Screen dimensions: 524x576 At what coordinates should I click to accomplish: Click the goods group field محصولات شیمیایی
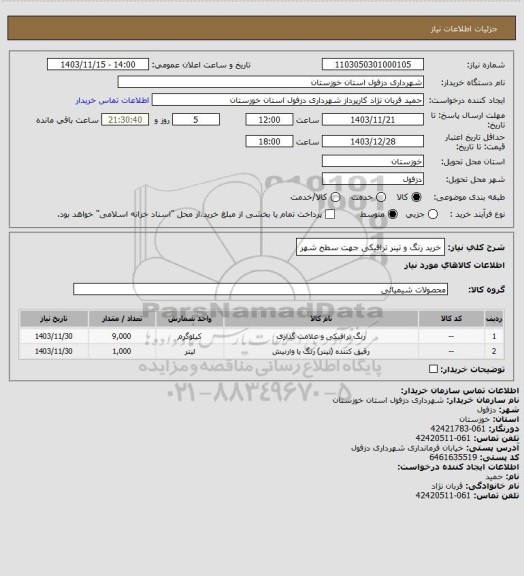[260, 289]
